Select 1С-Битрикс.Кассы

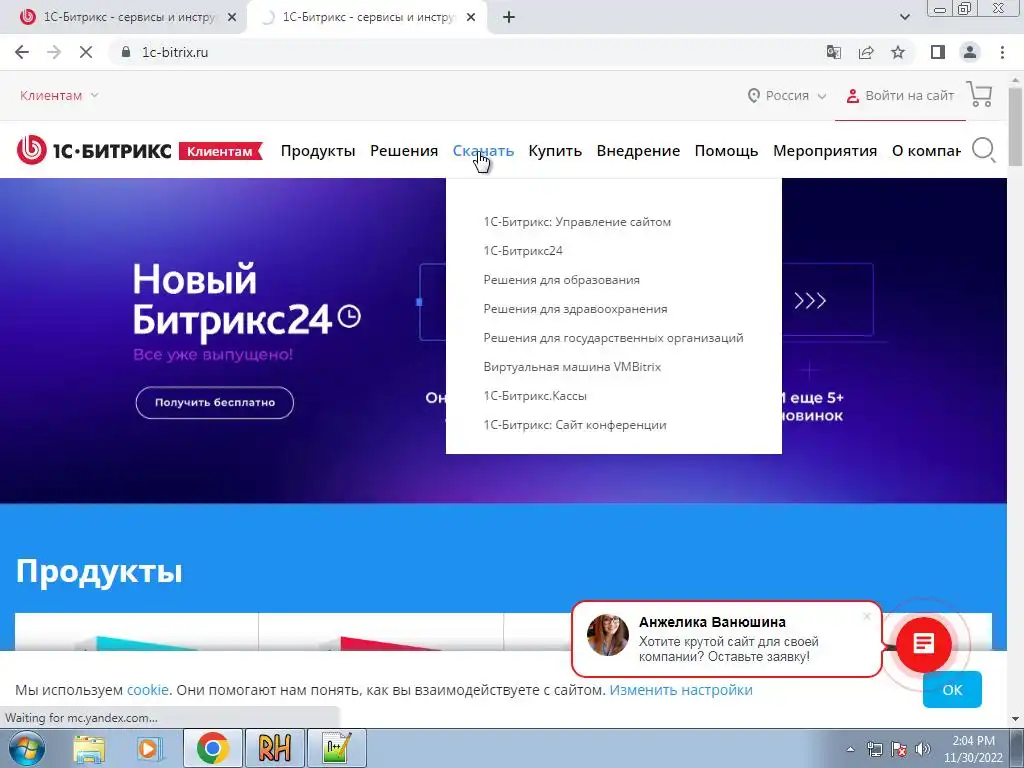[535, 396]
